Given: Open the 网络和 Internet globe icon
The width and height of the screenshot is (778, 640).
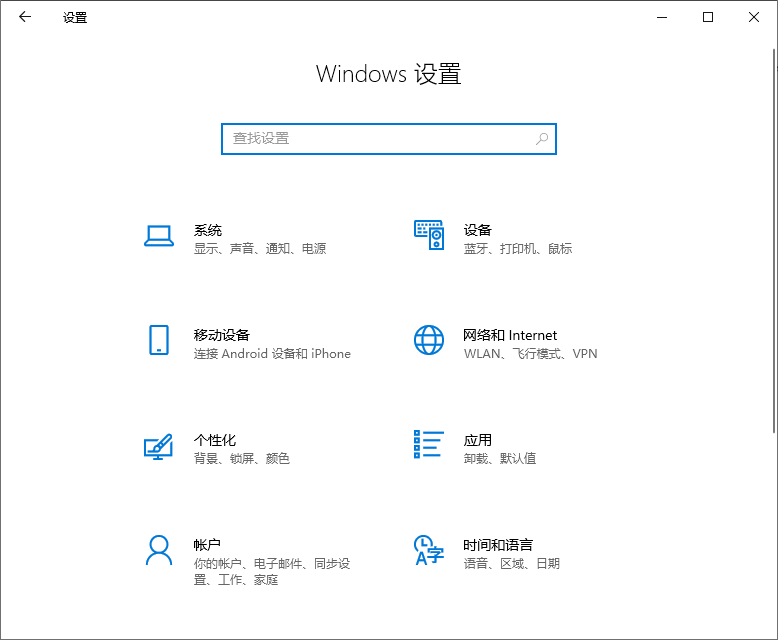Looking at the screenshot, I should 429,340.
